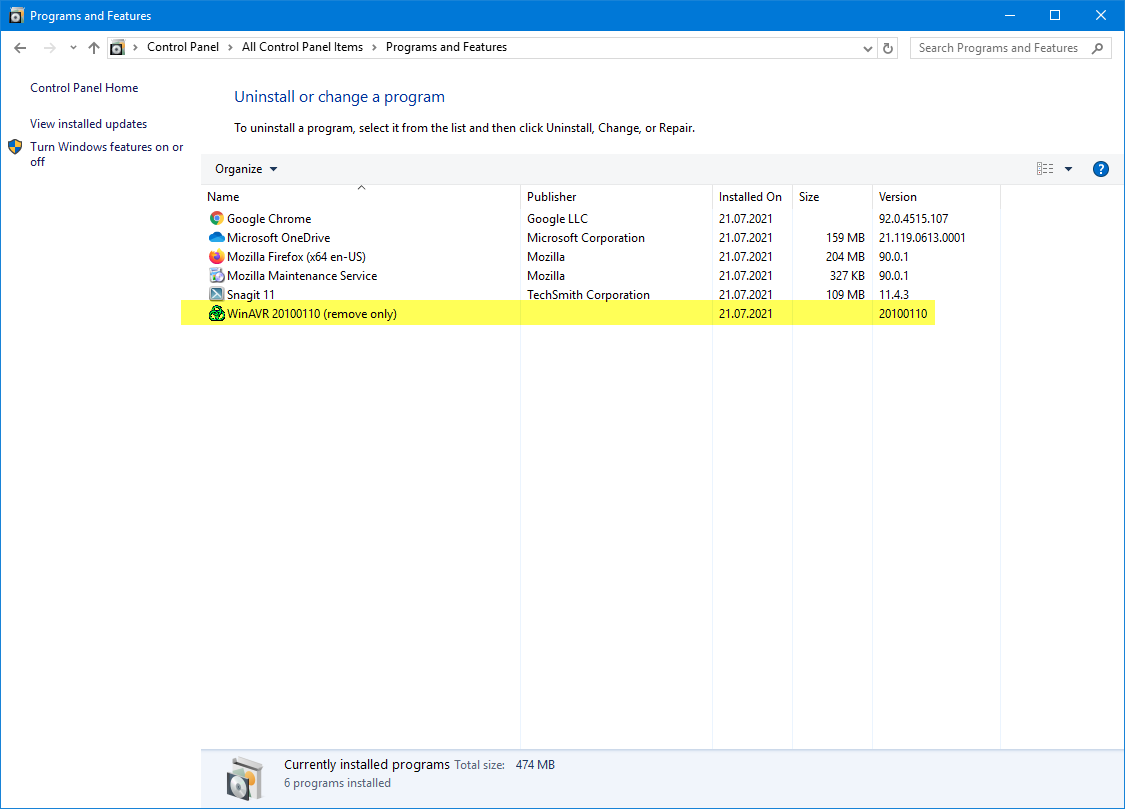Open recent locations dropdown arrow
Viewport: 1125px width, 809px height.
73,48
